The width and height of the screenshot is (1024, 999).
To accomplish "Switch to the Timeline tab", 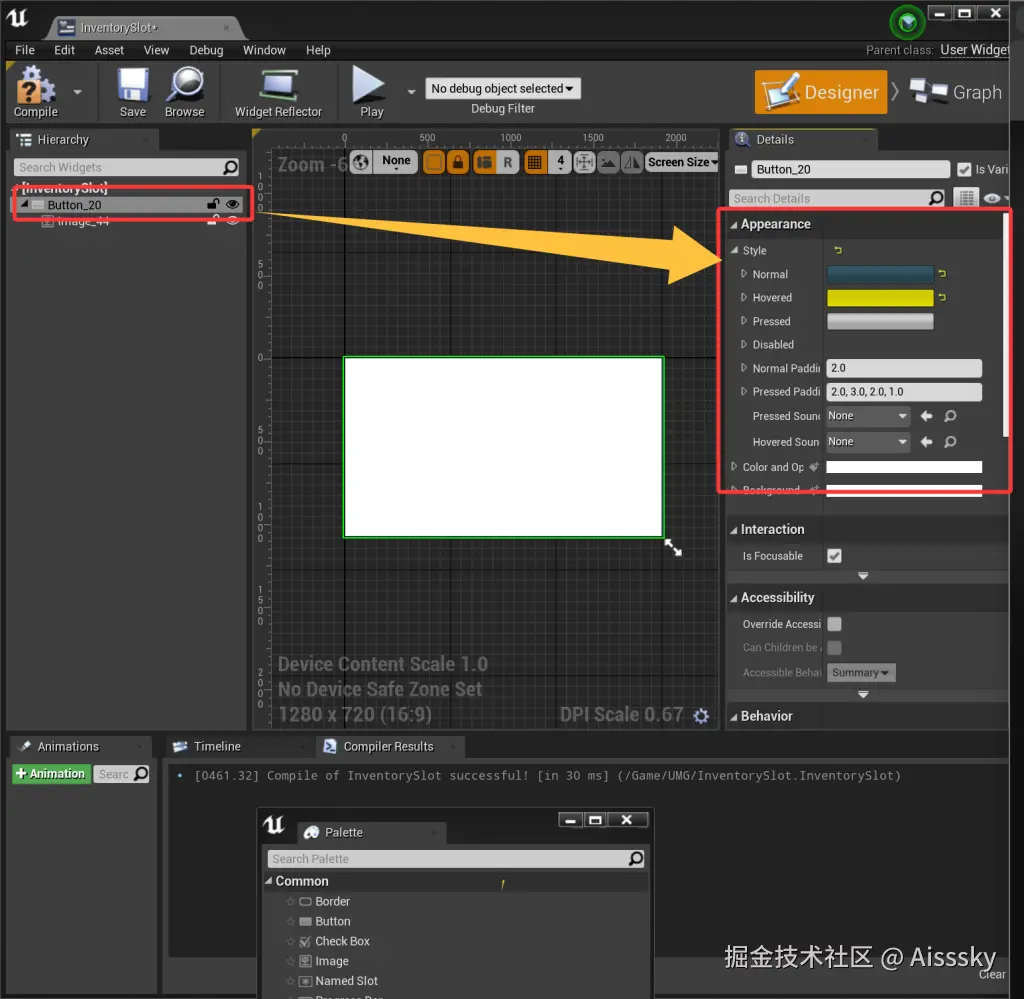I will point(217,746).
